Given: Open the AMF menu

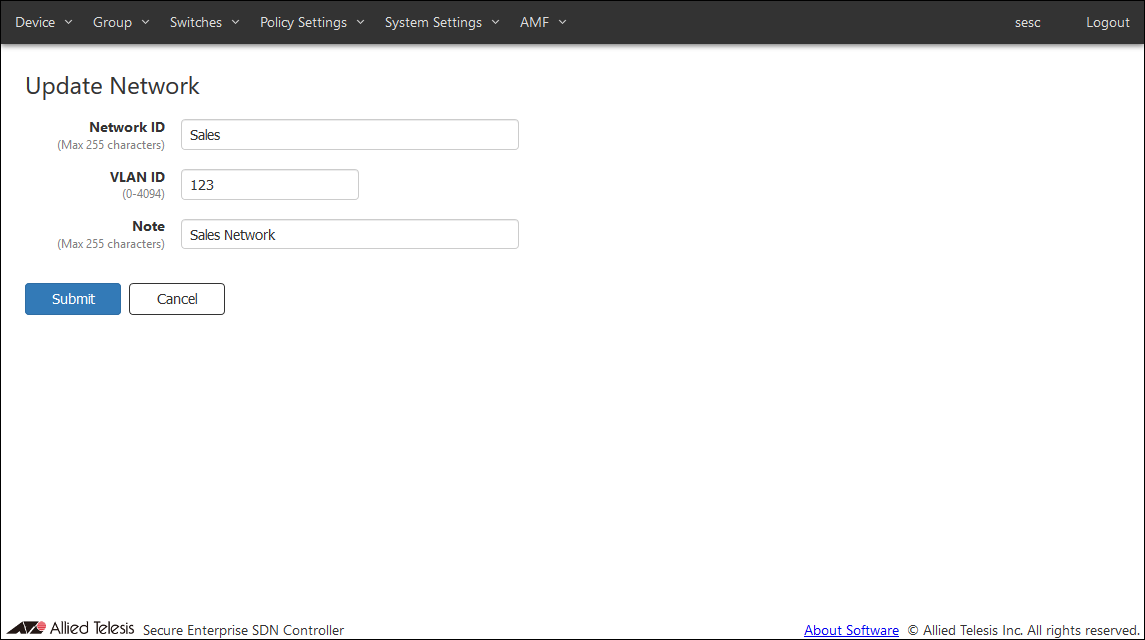Looking at the screenshot, I should [x=542, y=22].
